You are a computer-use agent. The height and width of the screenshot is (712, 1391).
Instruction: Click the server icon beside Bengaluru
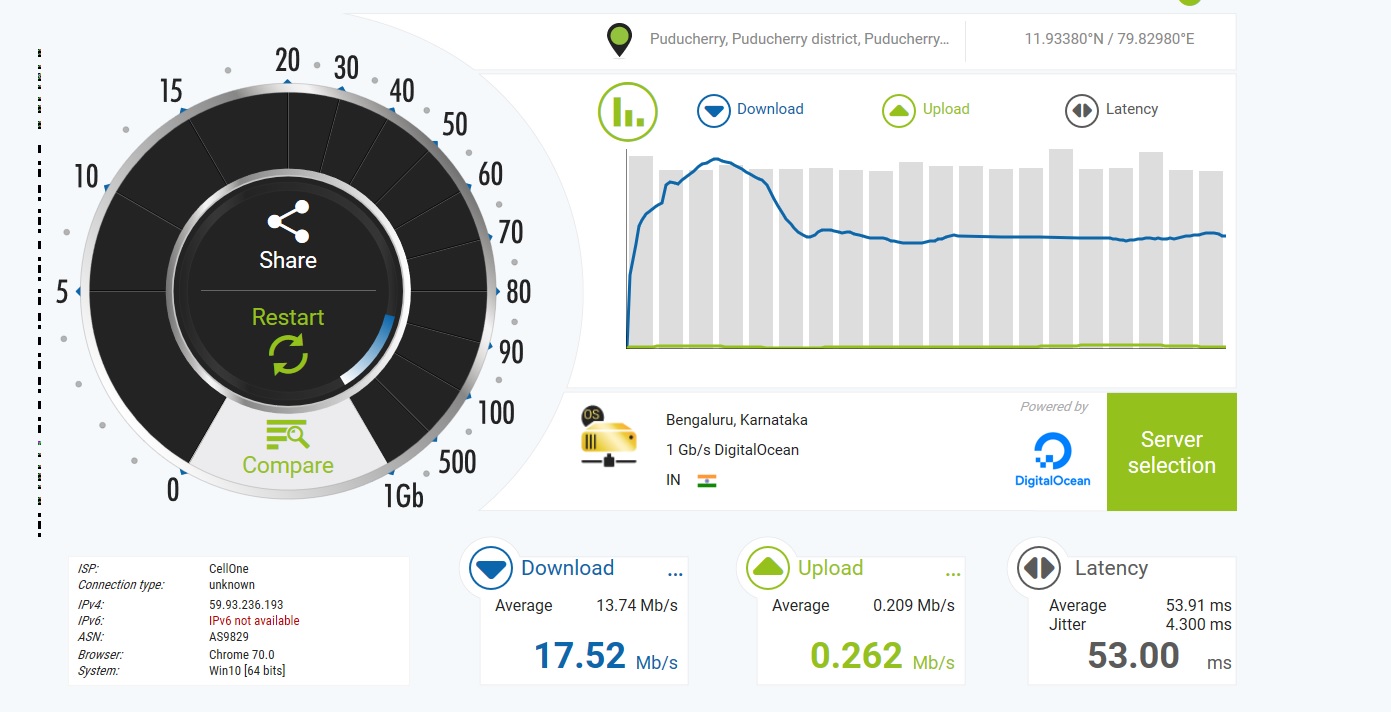tap(608, 437)
